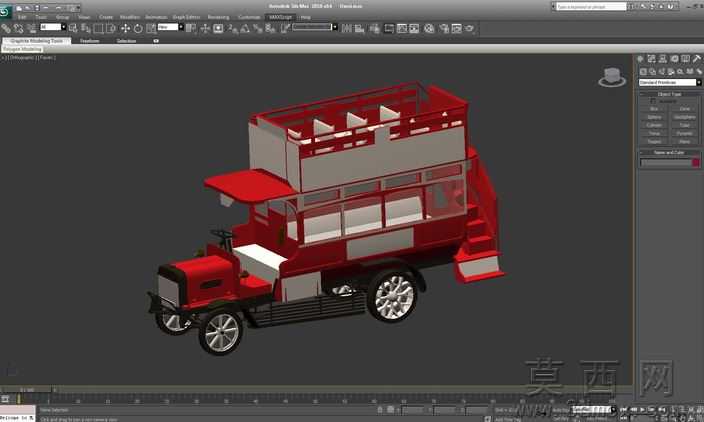Open the Modify command panel tab
The image size is (704, 422).
tap(651, 59)
